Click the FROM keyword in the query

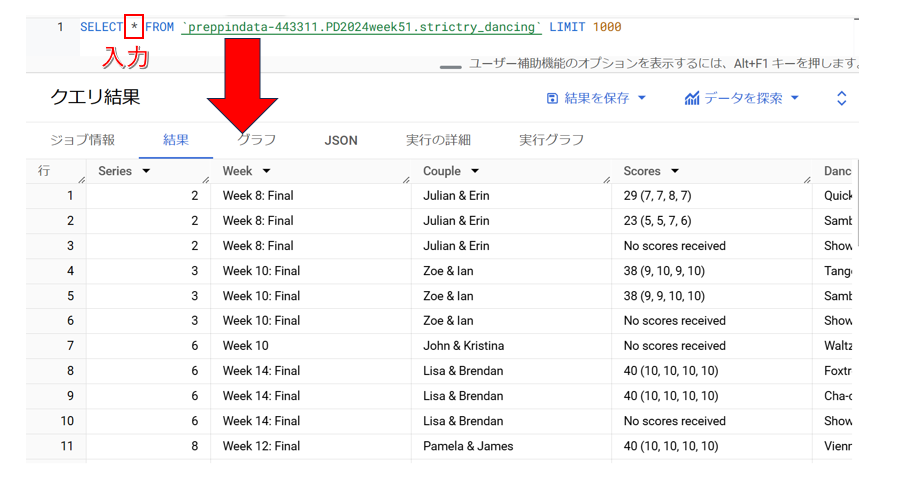(159, 27)
